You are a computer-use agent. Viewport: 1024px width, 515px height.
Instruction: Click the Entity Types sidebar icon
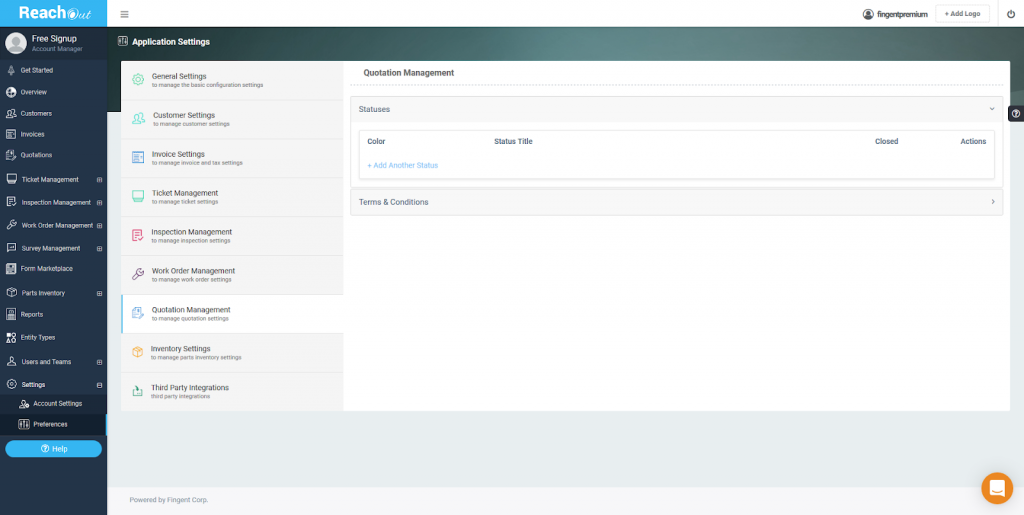tap(10, 337)
